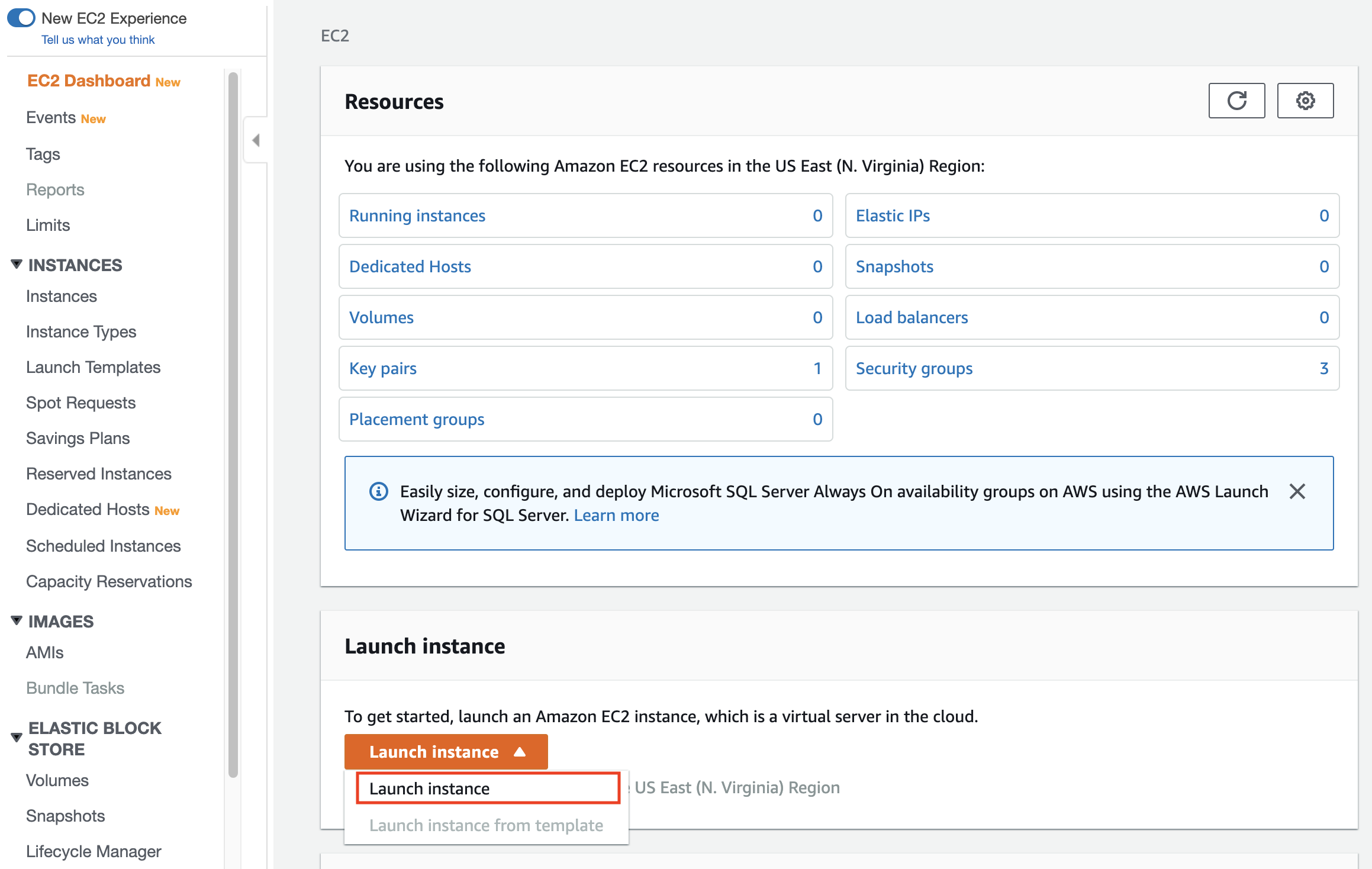Collapse the left navigation sidebar arrow

pyautogui.click(x=256, y=140)
